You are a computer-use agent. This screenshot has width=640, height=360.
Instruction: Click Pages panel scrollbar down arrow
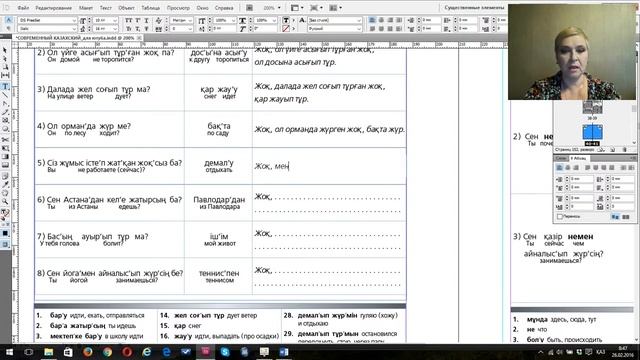633,143
